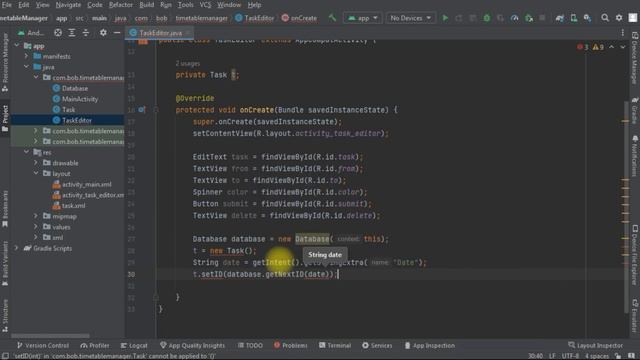Open App Quality Insights tool window

(x=192, y=345)
